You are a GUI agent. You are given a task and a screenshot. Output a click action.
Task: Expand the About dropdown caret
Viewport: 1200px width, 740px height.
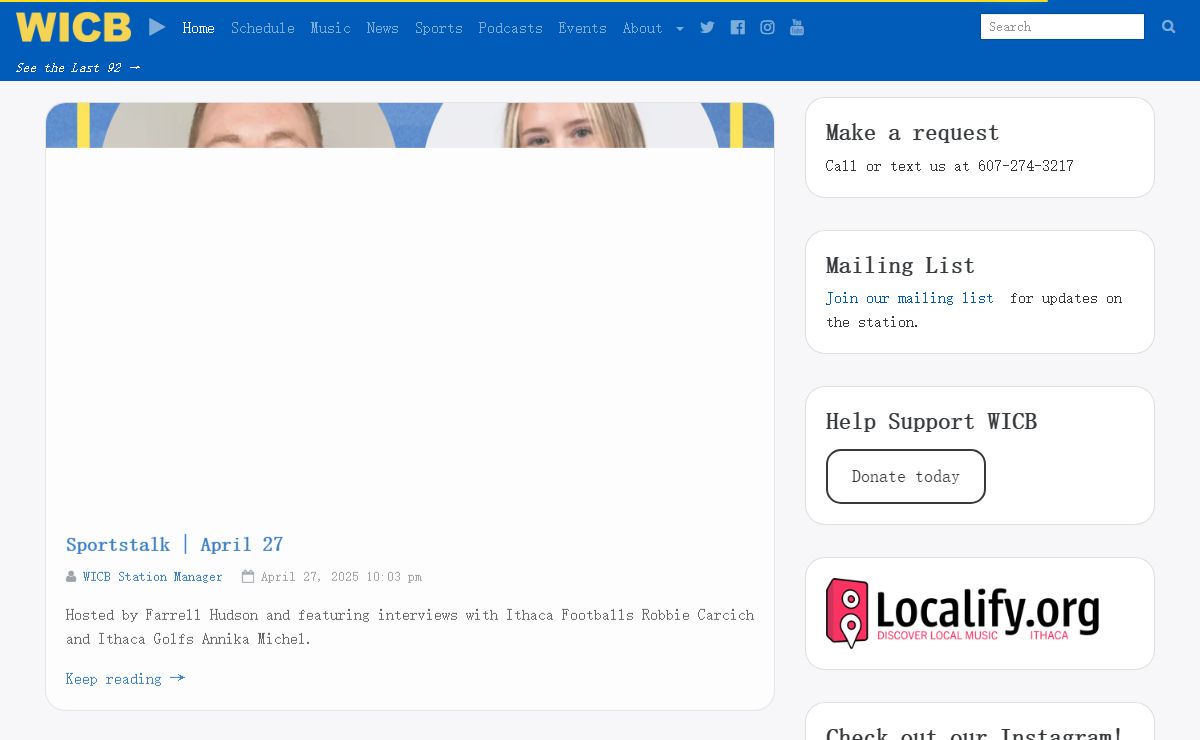(680, 29)
